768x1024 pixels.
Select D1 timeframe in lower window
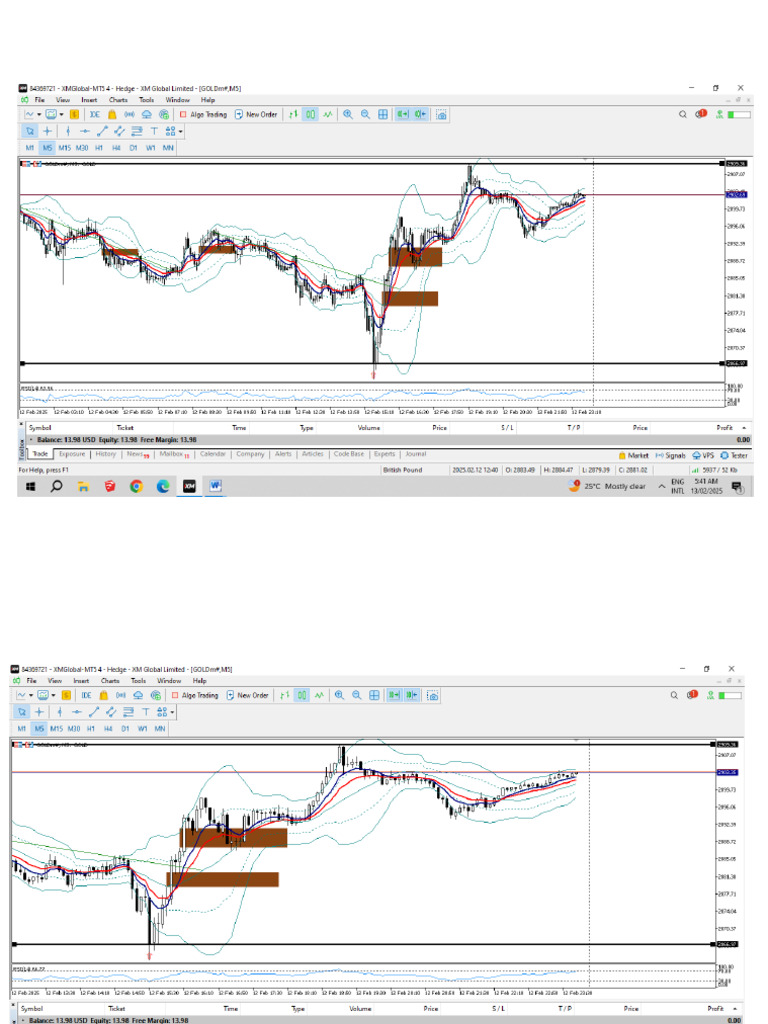125,729
